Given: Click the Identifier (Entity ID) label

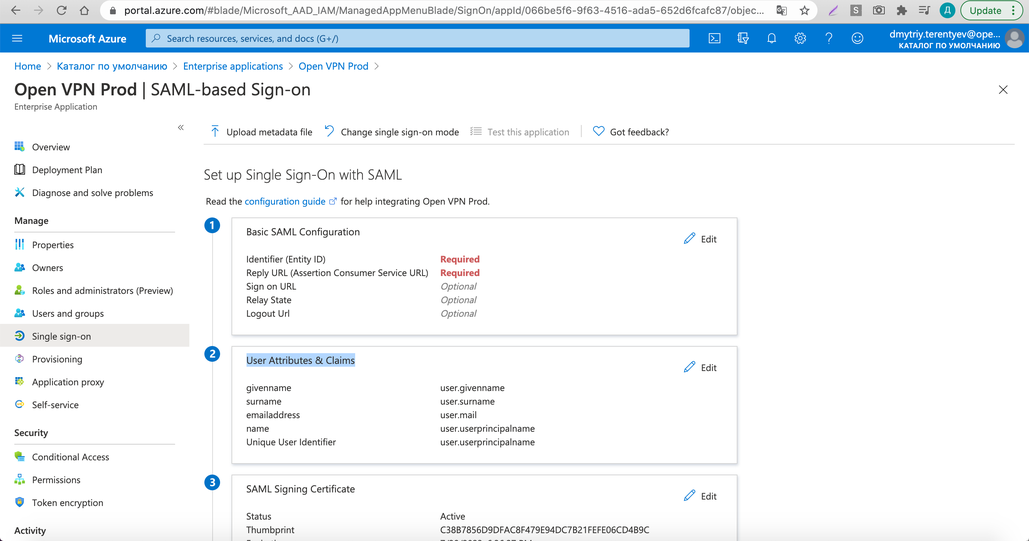Looking at the screenshot, I should 285,259.
